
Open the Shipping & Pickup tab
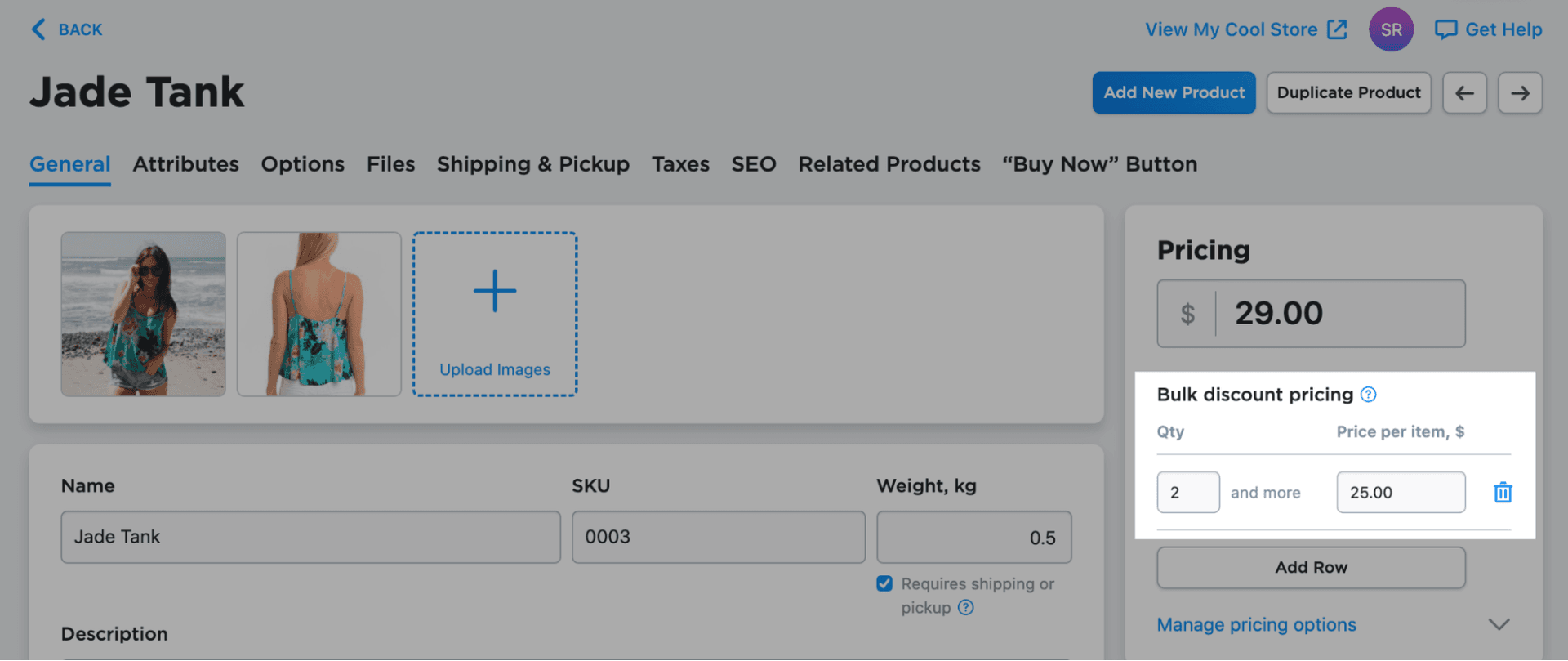532,164
